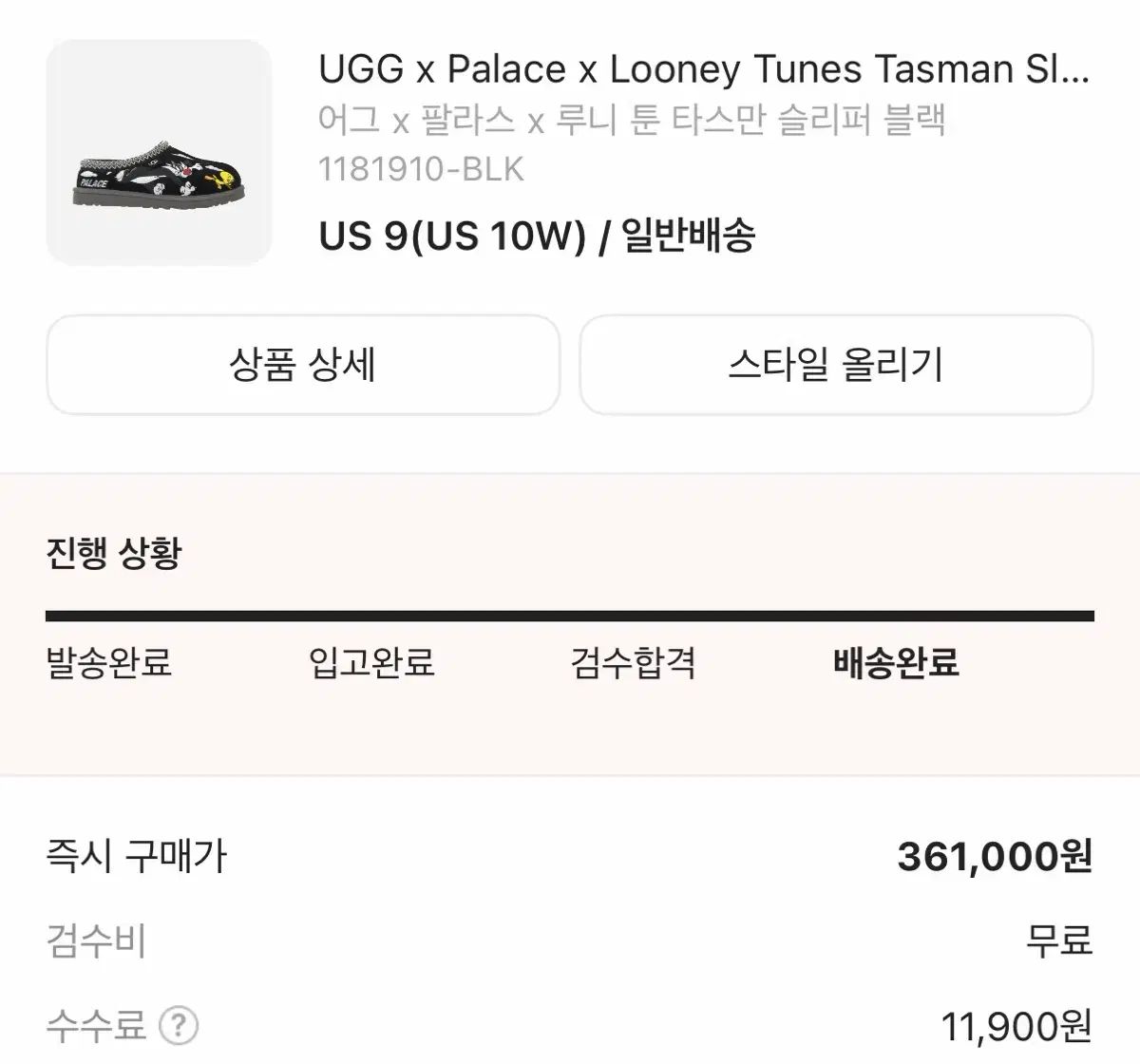Image resolution: width=1140 pixels, height=1064 pixels.
Task: Select the bold 배송완료 step
Action: pyautogui.click(x=896, y=662)
